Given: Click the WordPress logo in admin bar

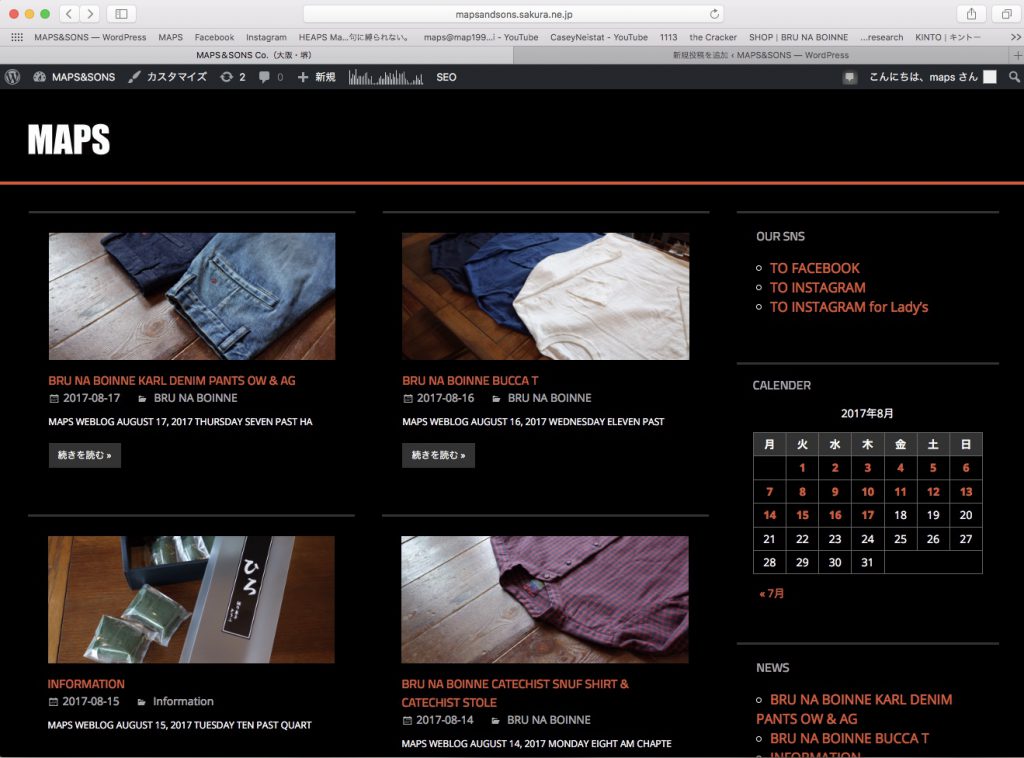Looking at the screenshot, I should pos(12,77).
